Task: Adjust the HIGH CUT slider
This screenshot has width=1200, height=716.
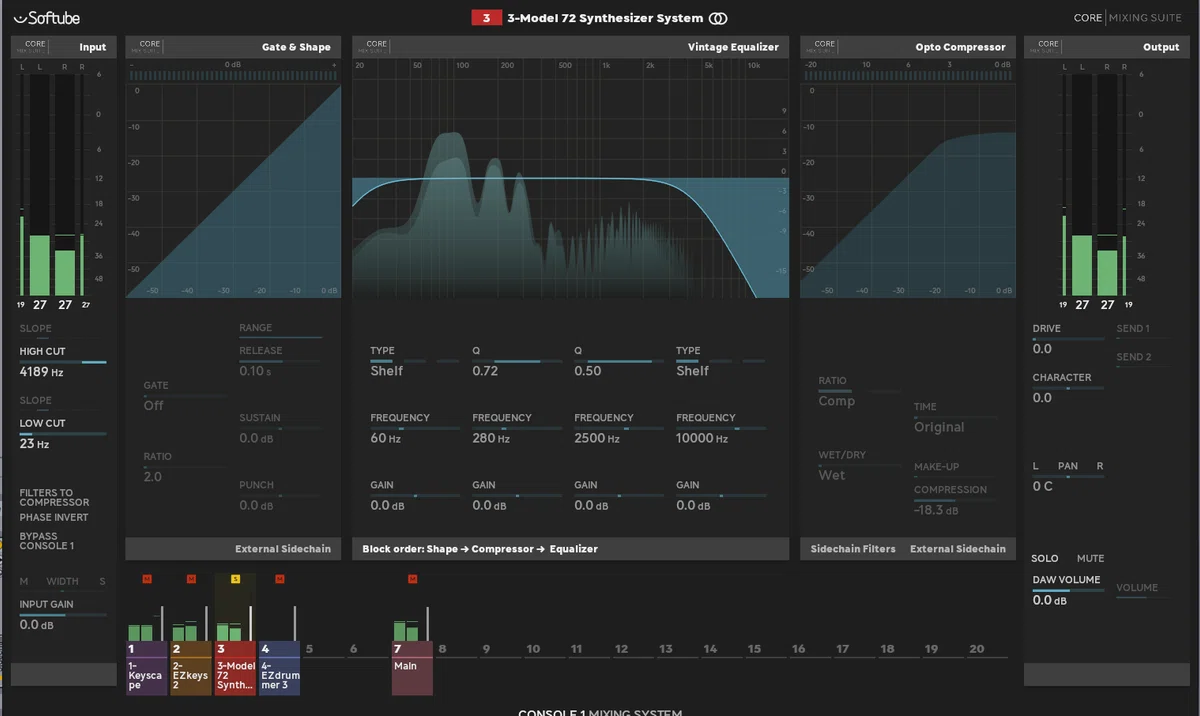Action: click(x=62, y=362)
